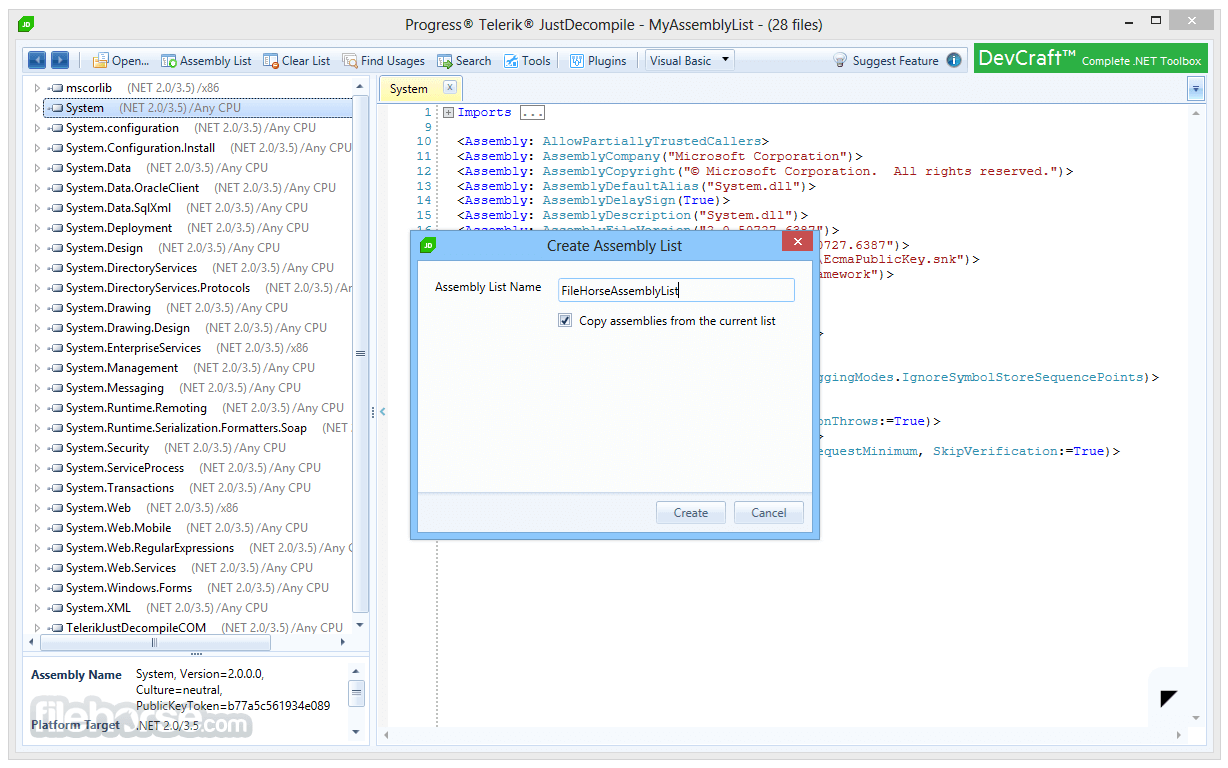Viewport: 1228px width, 768px height.
Task: Toggle Copy assemblies from the current list
Action: [x=565, y=321]
